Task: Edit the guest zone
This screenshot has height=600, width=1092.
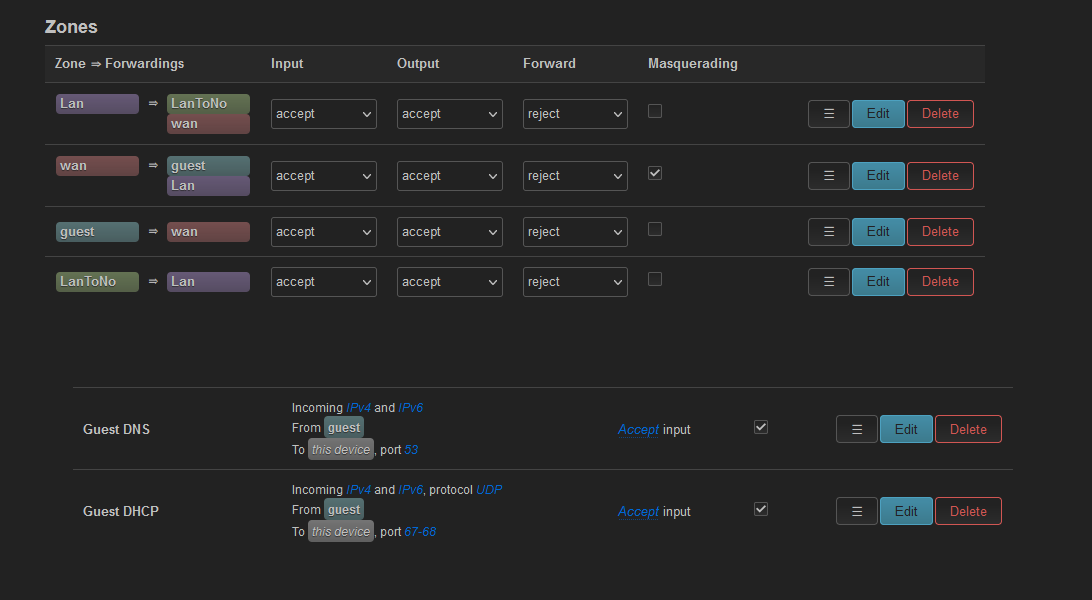Action: (x=878, y=232)
